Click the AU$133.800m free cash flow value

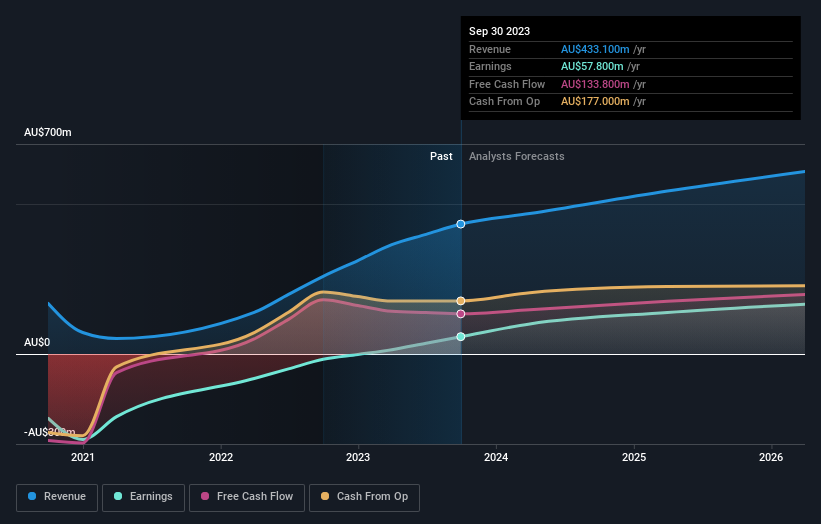click(595, 84)
